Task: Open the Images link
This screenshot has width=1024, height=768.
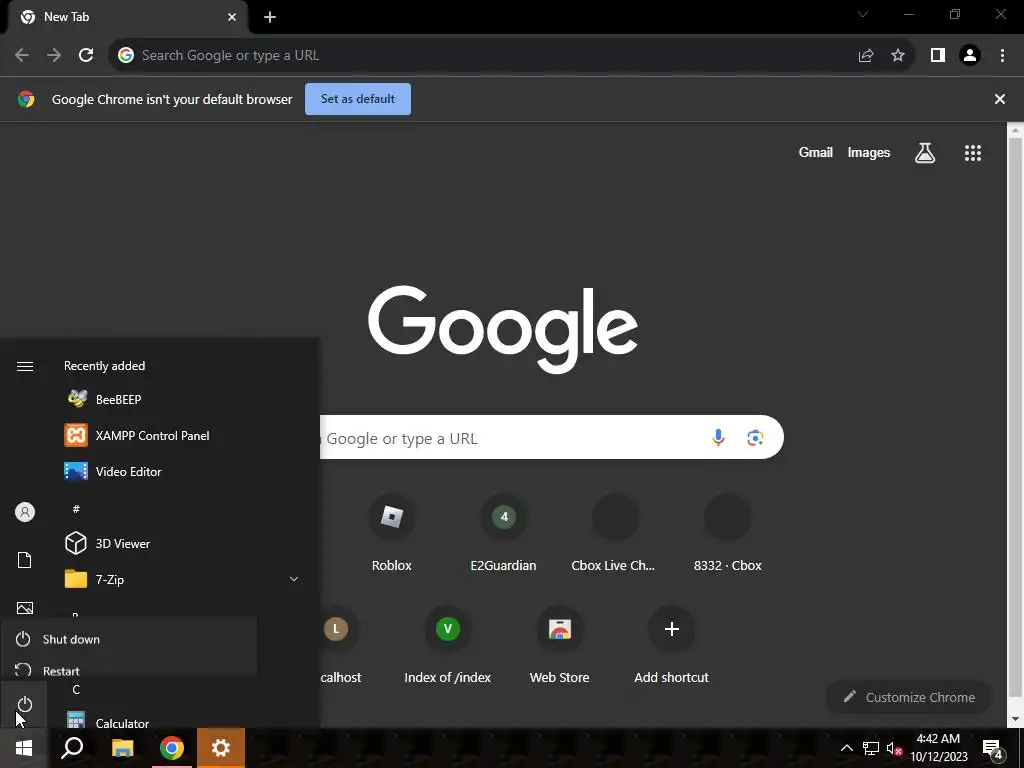Action: click(x=869, y=152)
